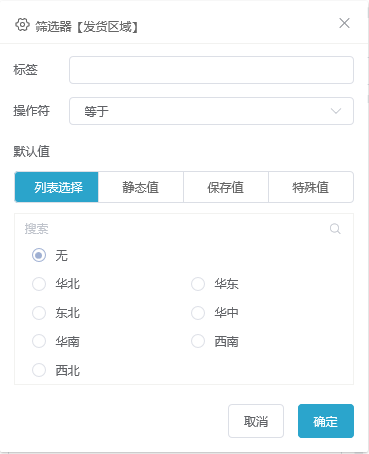This screenshot has height=454, width=369.
Task: Select the 华北 radio button
Action: click(x=39, y=284)
